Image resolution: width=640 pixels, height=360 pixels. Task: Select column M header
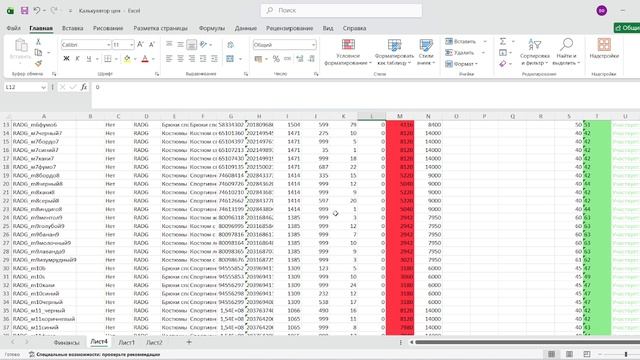click(x=400, y=116)
